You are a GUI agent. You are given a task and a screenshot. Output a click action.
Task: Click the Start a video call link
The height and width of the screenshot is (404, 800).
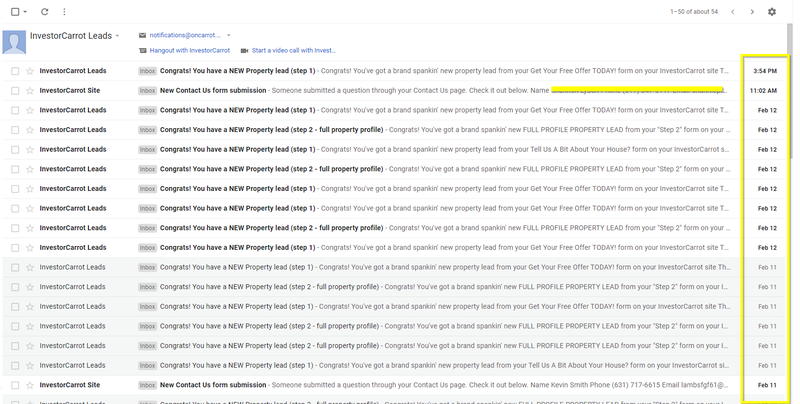coord(294,50)
